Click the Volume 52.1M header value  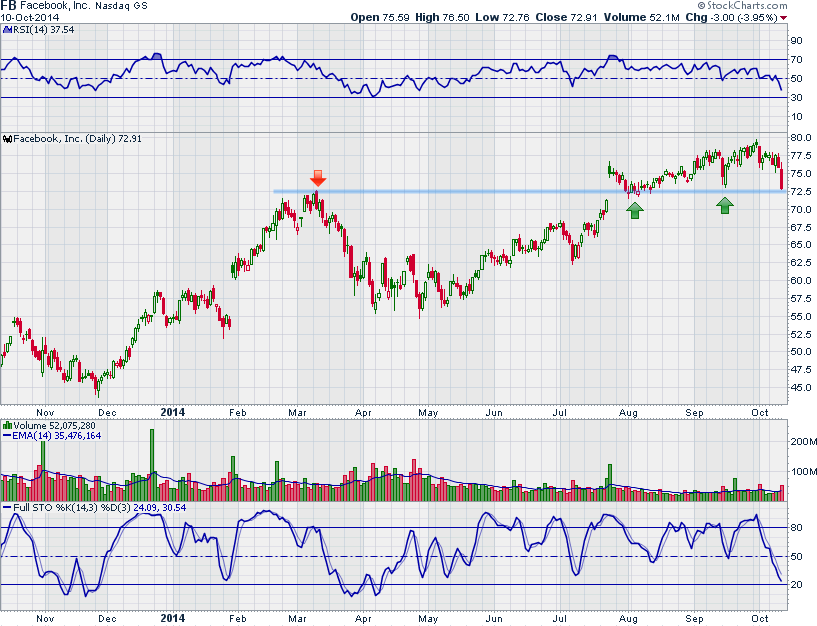(x=641, y=17)
